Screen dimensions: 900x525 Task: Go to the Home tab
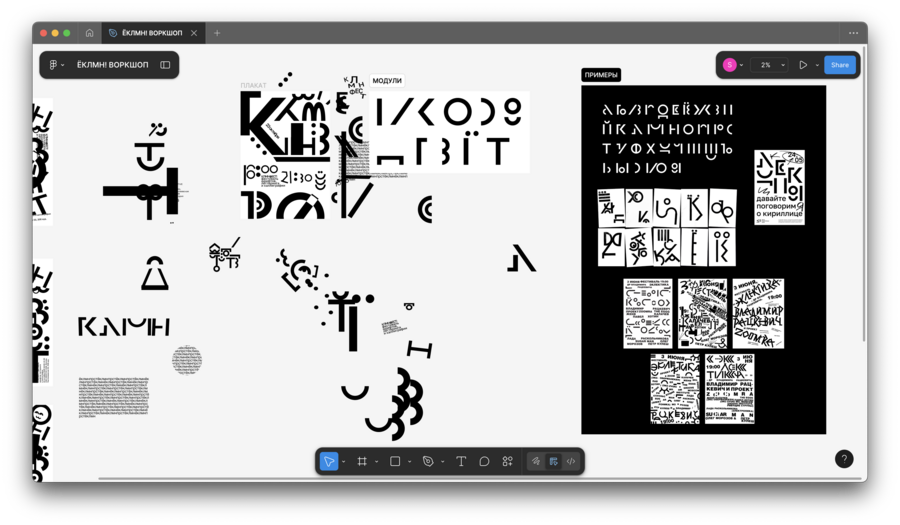[90, 33]
